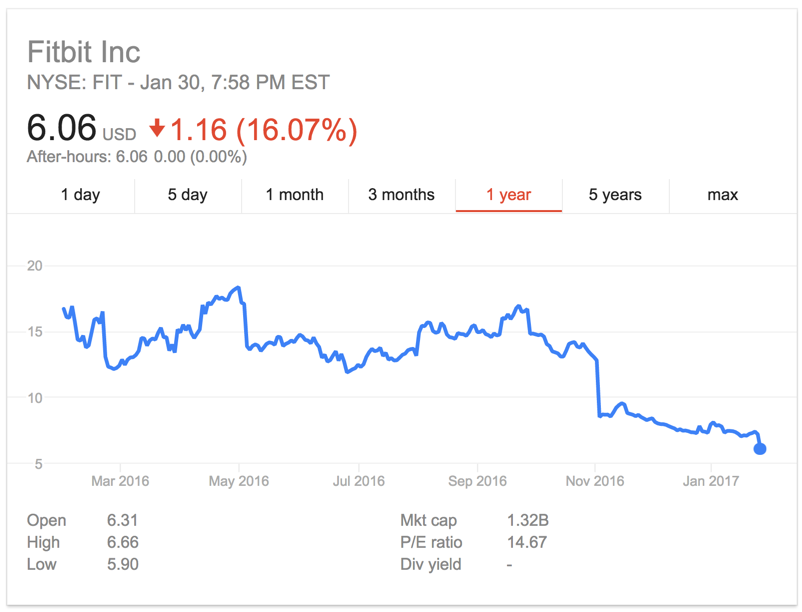This screenshot has width=802, height=612.
Task: Select the '1 day' chart range tab
Action: [83, 195]
